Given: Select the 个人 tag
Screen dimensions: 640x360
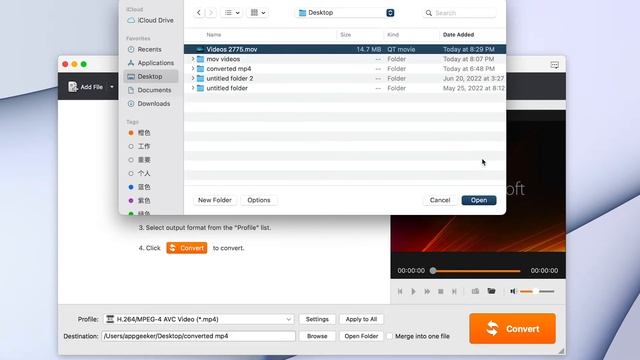Looking at the screenshot, I should [139, 173].
